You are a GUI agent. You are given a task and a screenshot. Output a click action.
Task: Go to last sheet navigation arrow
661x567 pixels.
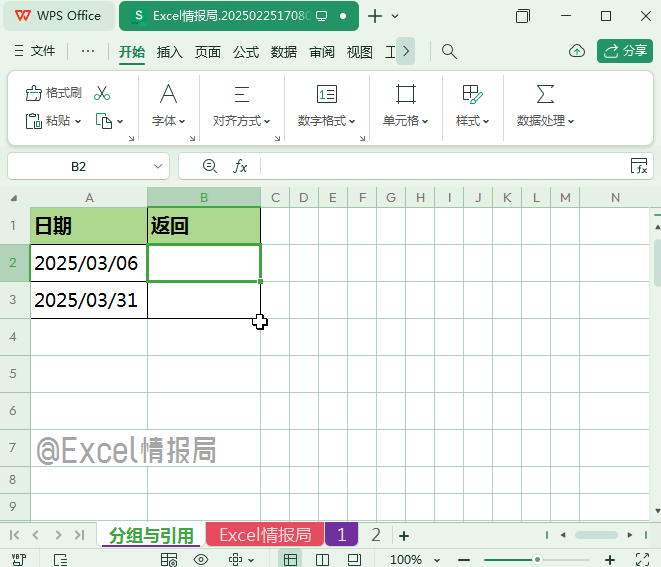79,535
